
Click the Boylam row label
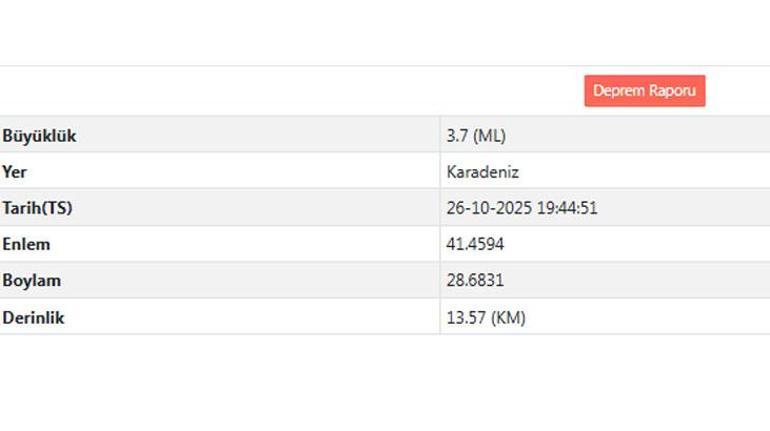pyautogui.click(x=31, y=281)
